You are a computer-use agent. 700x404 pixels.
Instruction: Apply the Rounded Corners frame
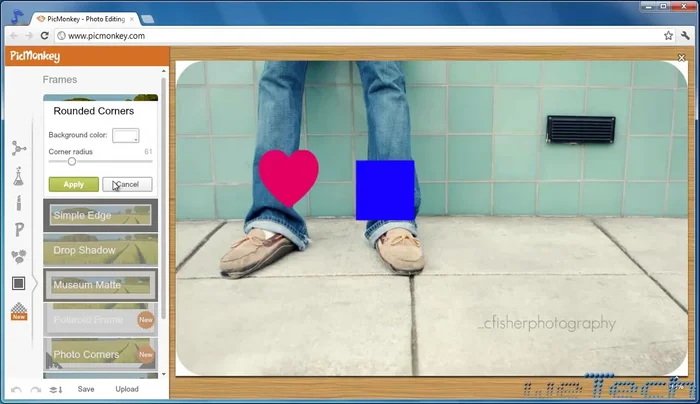tap(73, 184)
